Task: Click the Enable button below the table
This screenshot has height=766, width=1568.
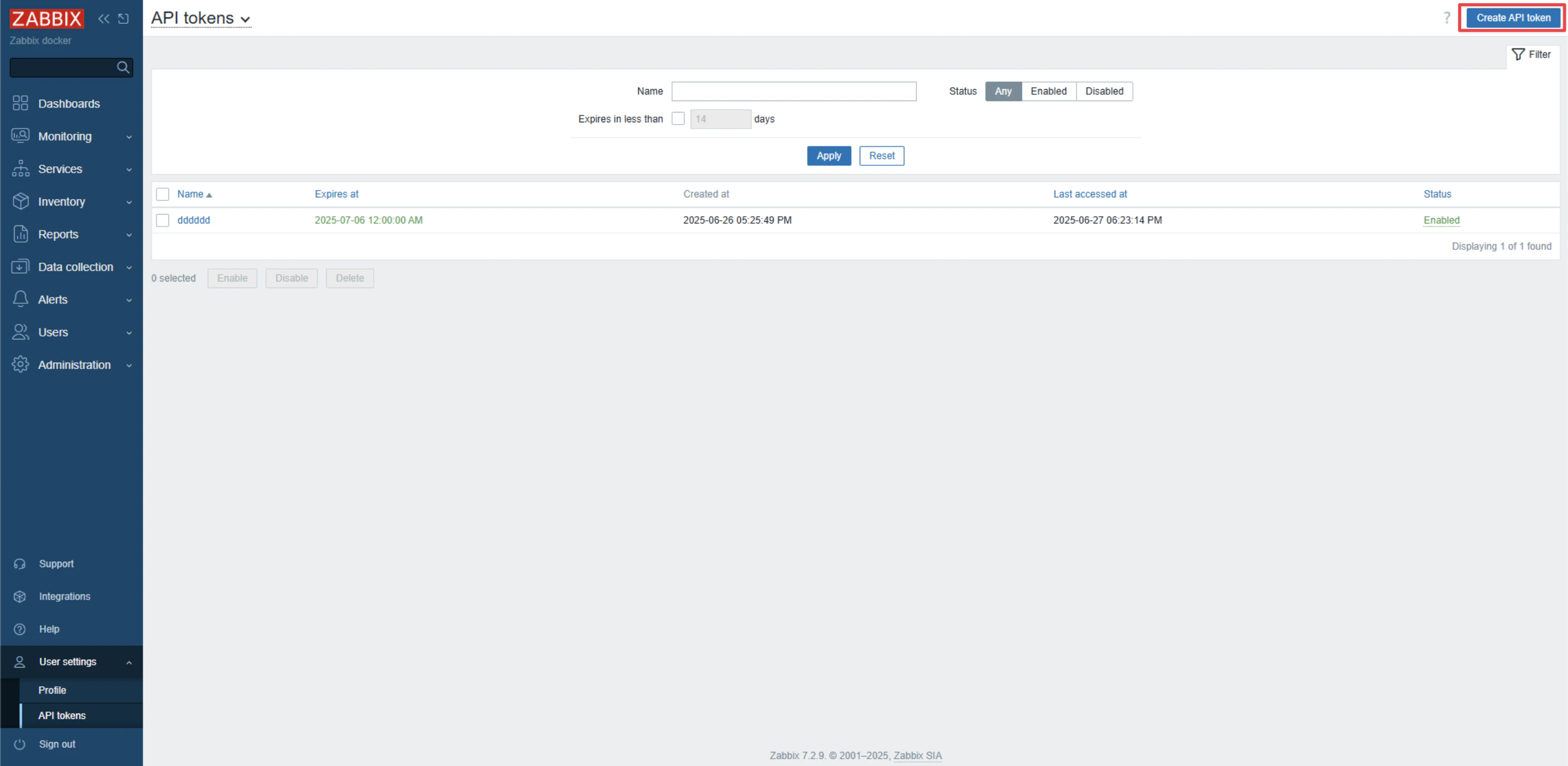Action: pos(232,278)
